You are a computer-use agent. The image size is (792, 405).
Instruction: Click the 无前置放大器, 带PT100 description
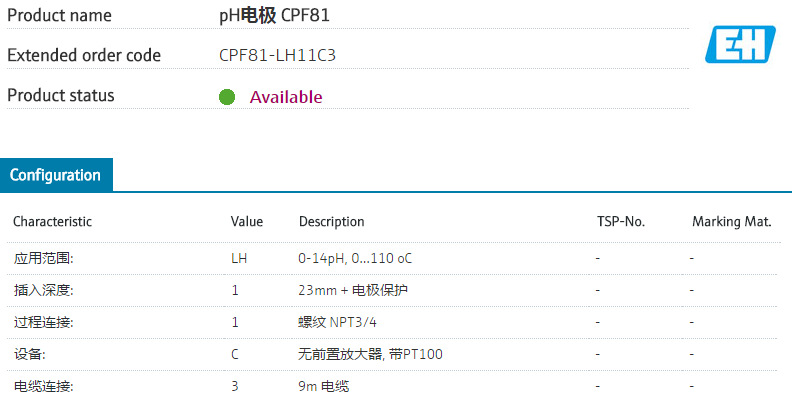370,354
